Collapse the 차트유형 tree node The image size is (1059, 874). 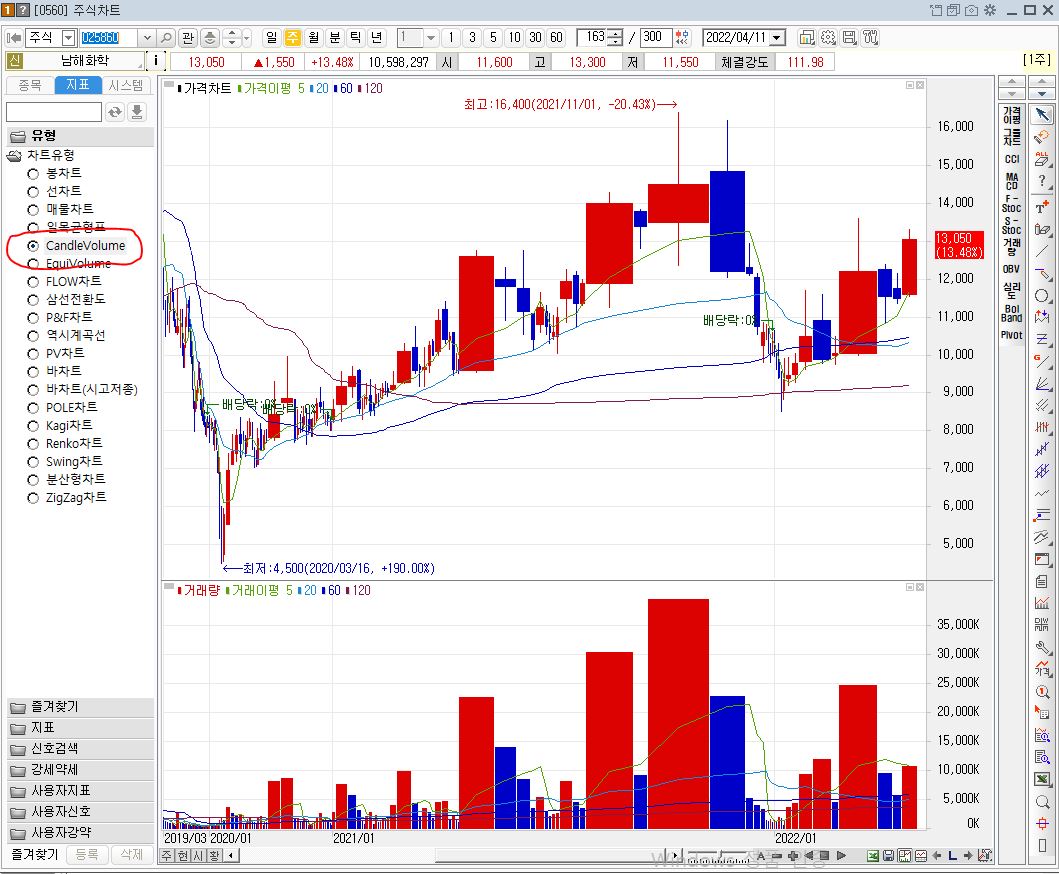click(14, 156)
